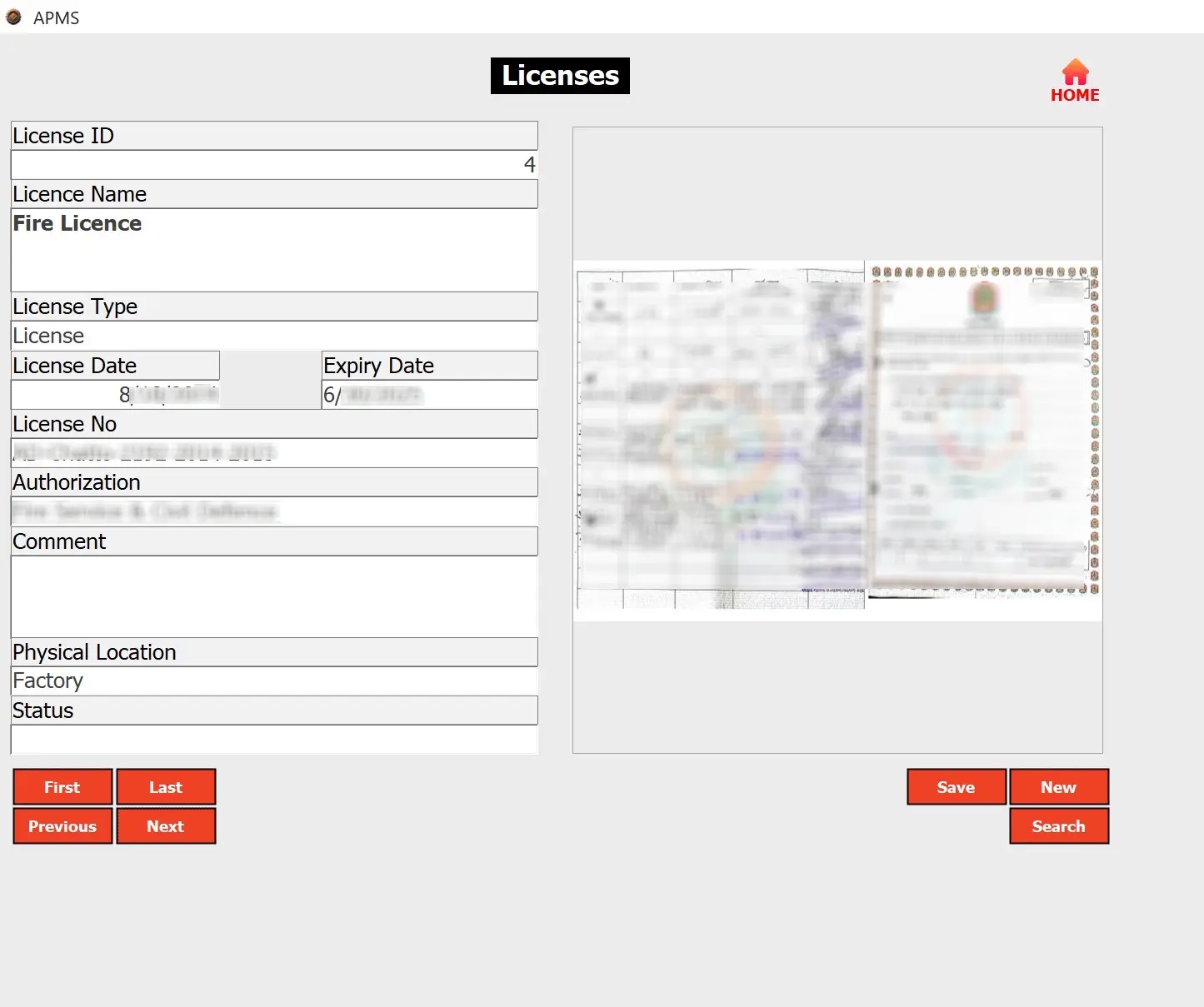The height and width of the screenshot is (1007, 1204).
Task: Go to the First license record
Action: tap(62, 787)
